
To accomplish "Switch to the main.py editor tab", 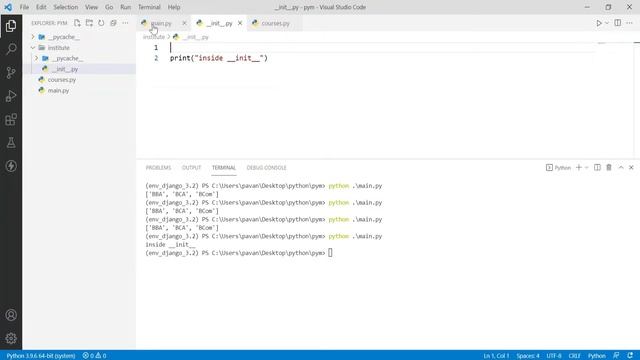I will pos(162,23).
